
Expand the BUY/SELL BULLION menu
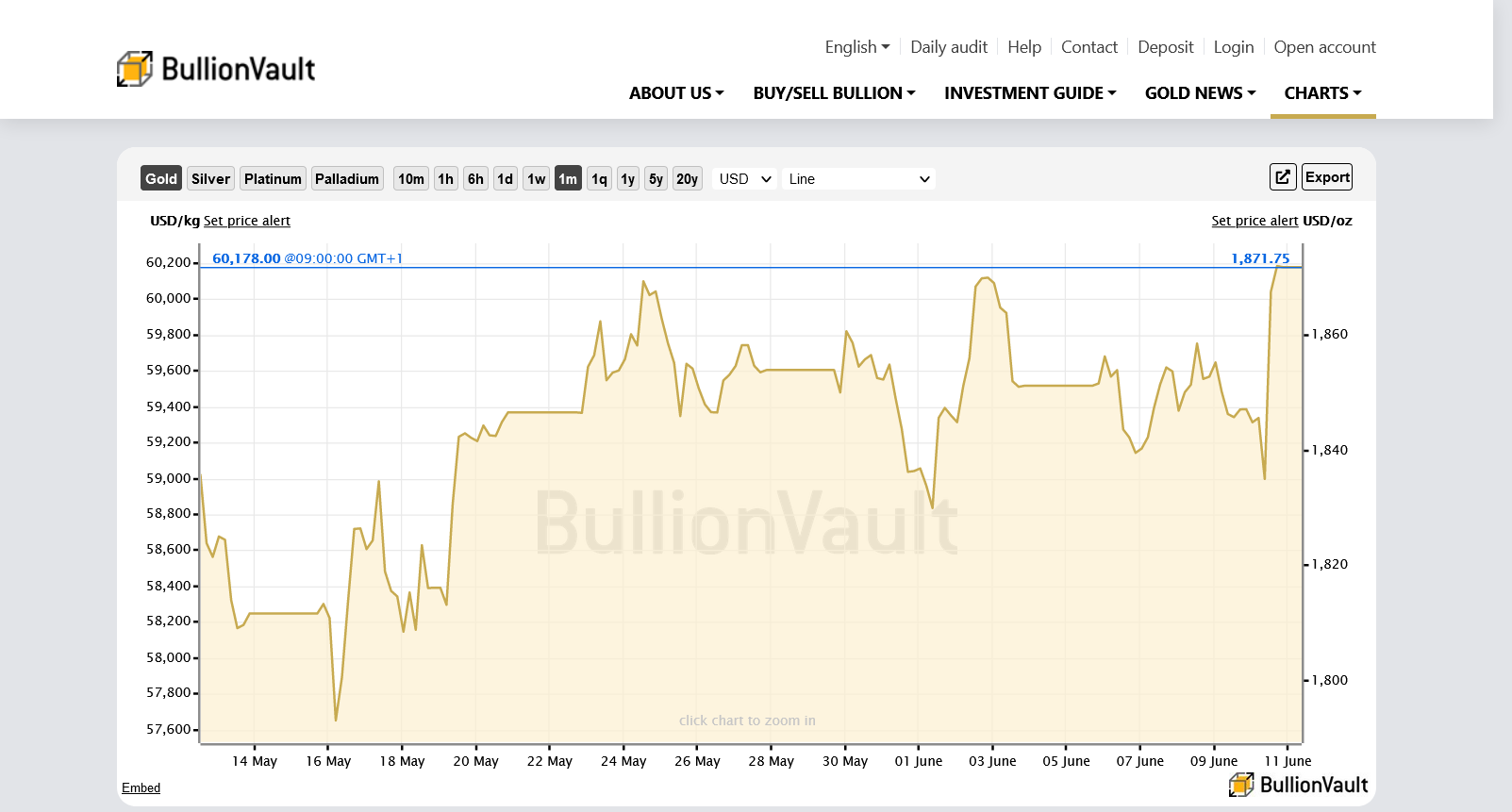click(834, 93)
